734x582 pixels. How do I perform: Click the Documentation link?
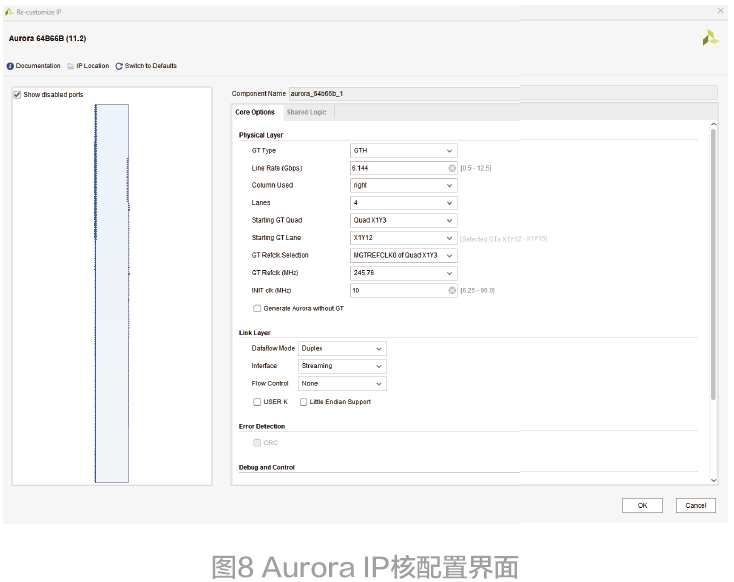38,66
